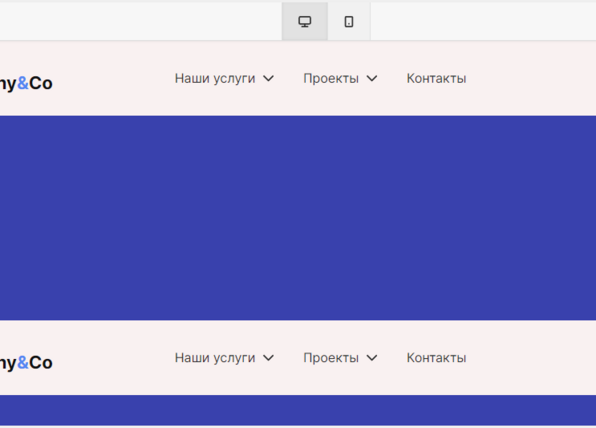Click the &Co logo in top header
The height and width of the screenshot is (428, 596).
pyautogui.click(x=25, y=83)
